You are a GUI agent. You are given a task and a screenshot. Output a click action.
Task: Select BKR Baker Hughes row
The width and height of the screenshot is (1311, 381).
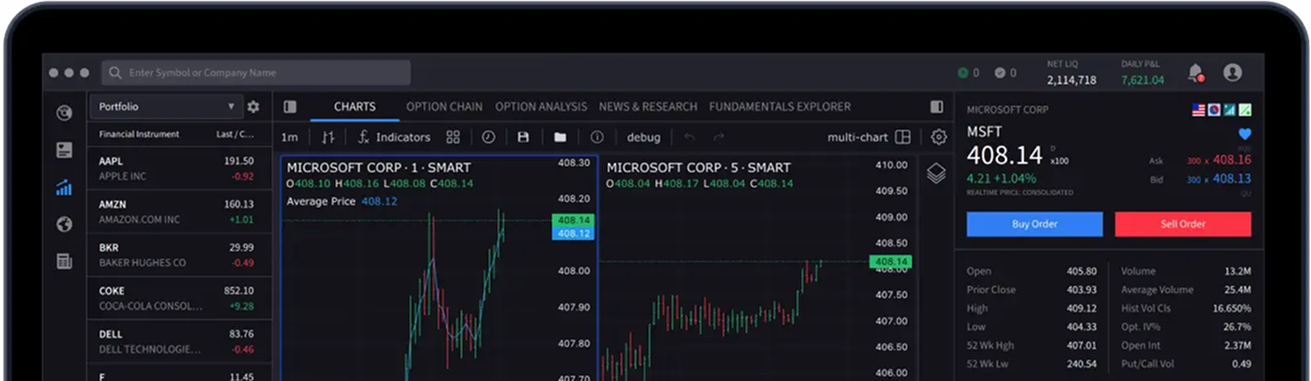(x=178, y=255)
